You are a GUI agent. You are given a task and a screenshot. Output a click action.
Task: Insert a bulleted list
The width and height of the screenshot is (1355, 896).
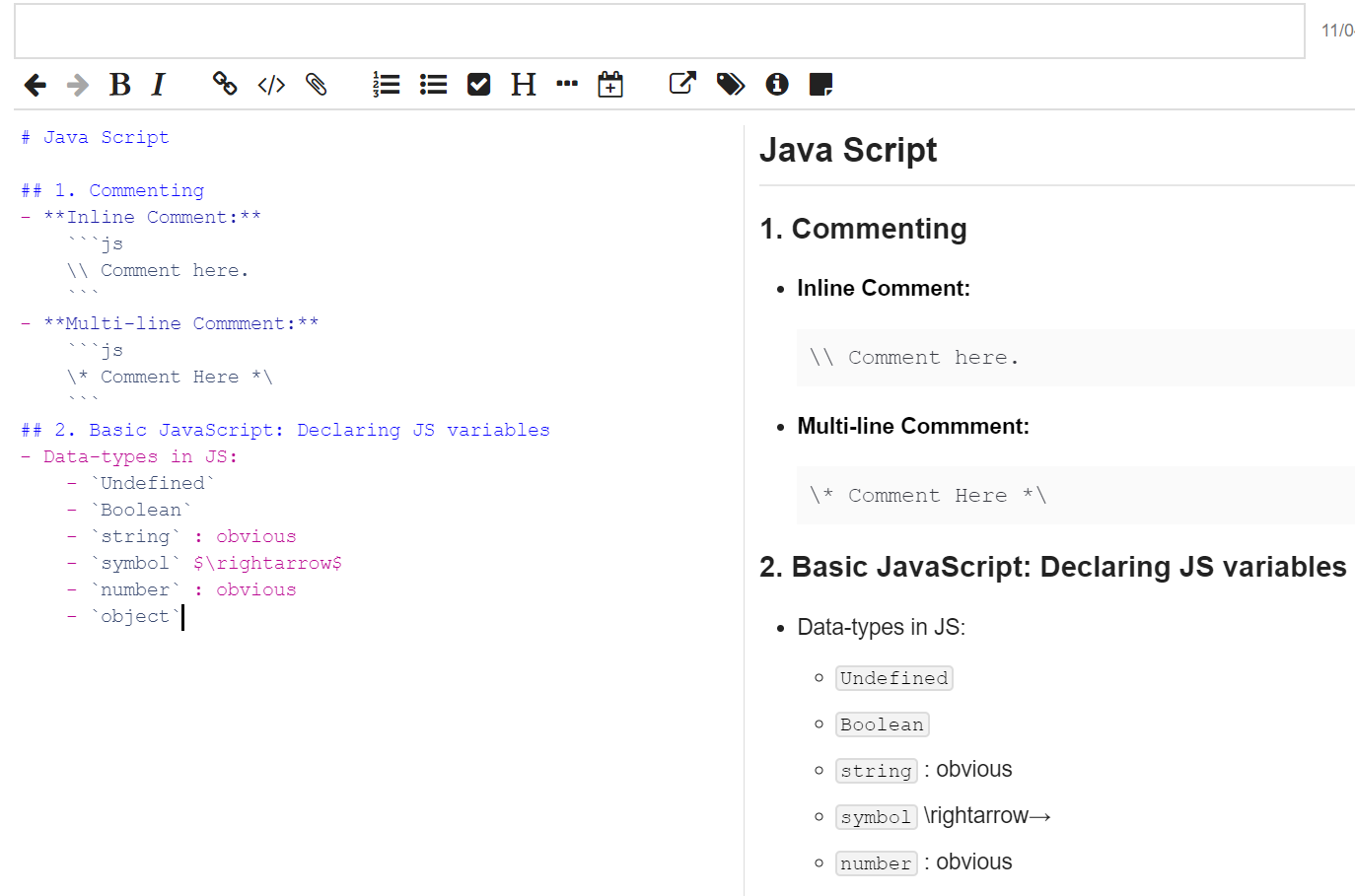pos(433,85)
